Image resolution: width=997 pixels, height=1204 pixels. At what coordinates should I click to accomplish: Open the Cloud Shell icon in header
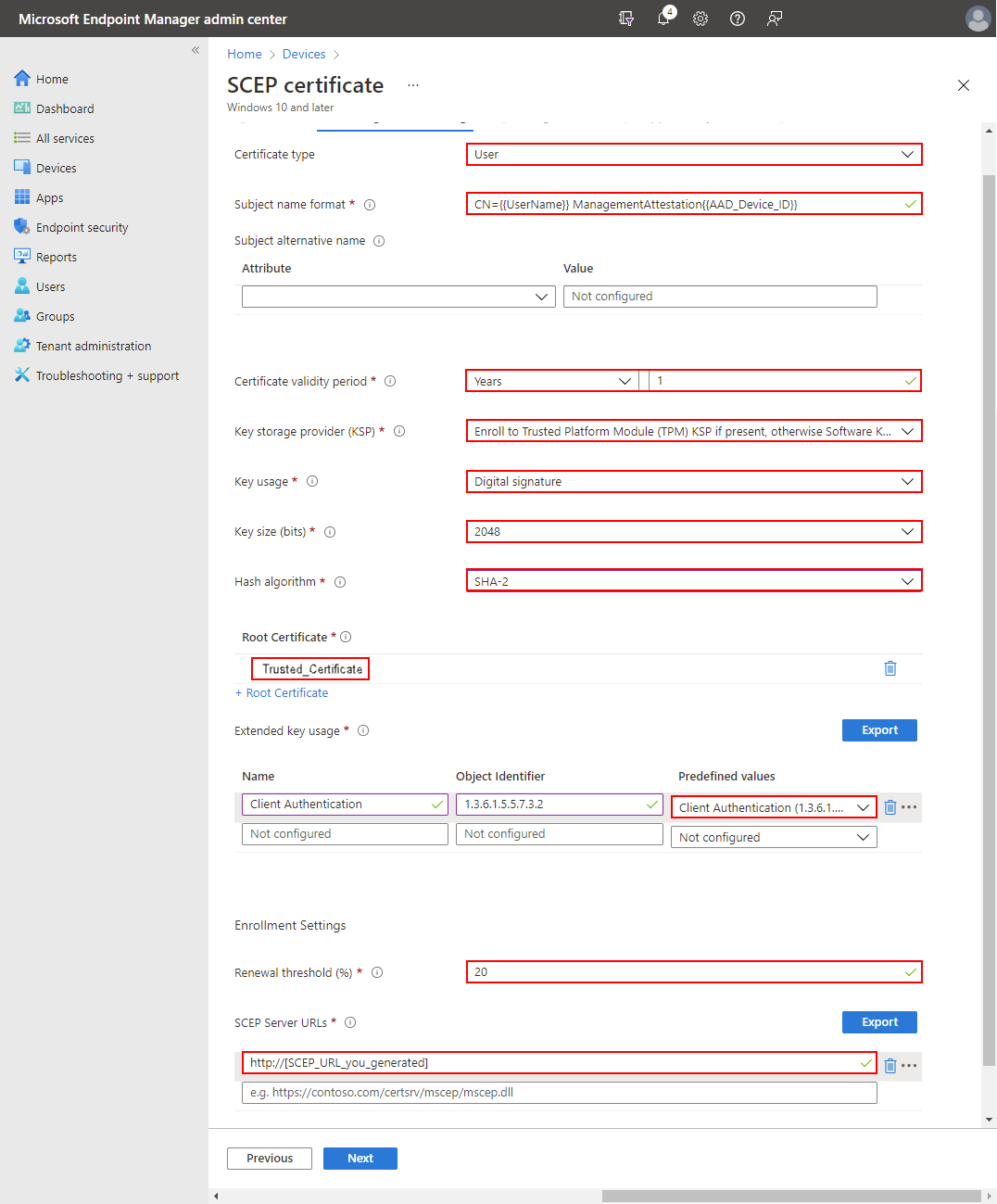click(x=626, y=19)
